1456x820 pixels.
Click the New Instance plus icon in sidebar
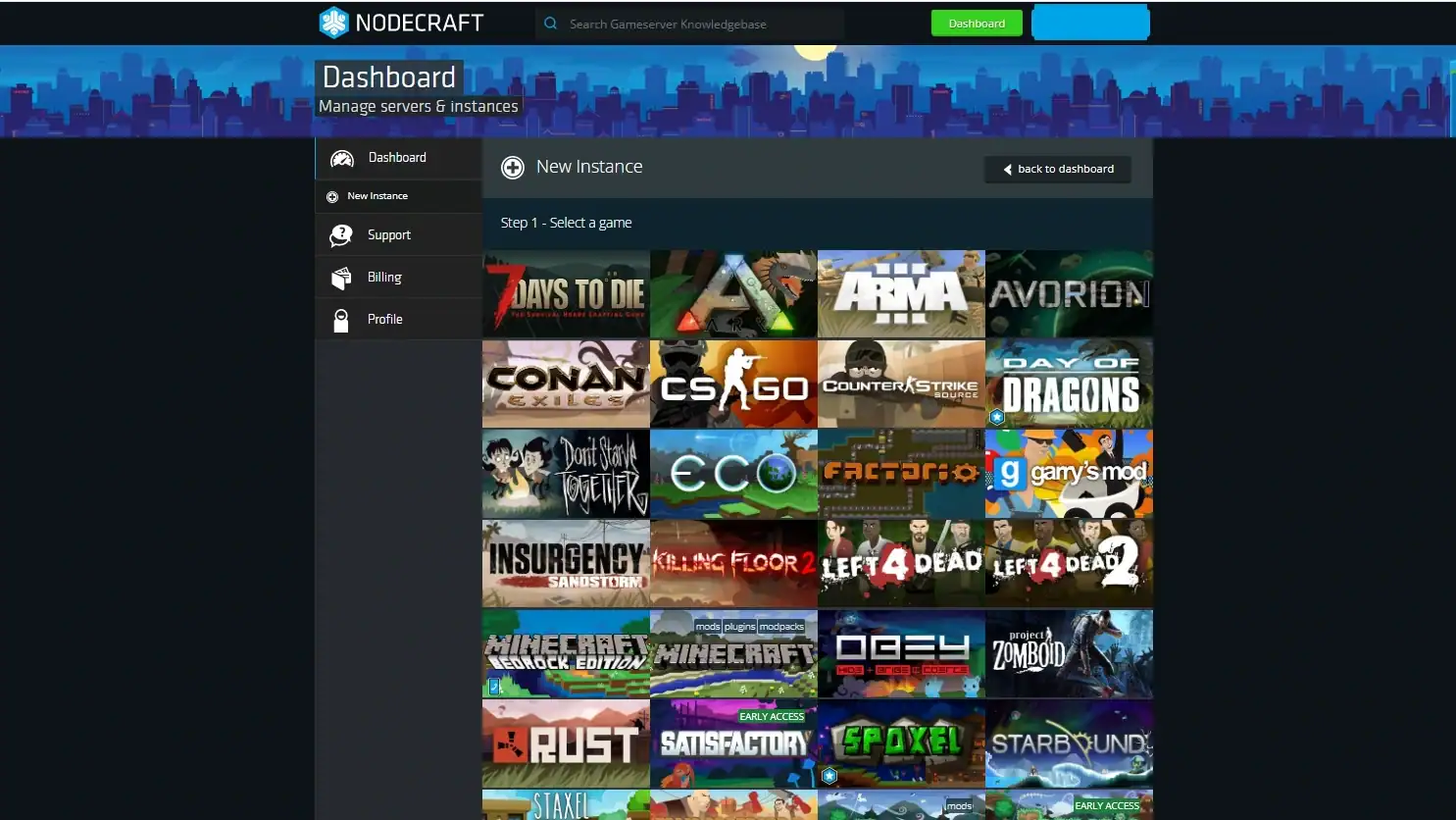(332, 197)
